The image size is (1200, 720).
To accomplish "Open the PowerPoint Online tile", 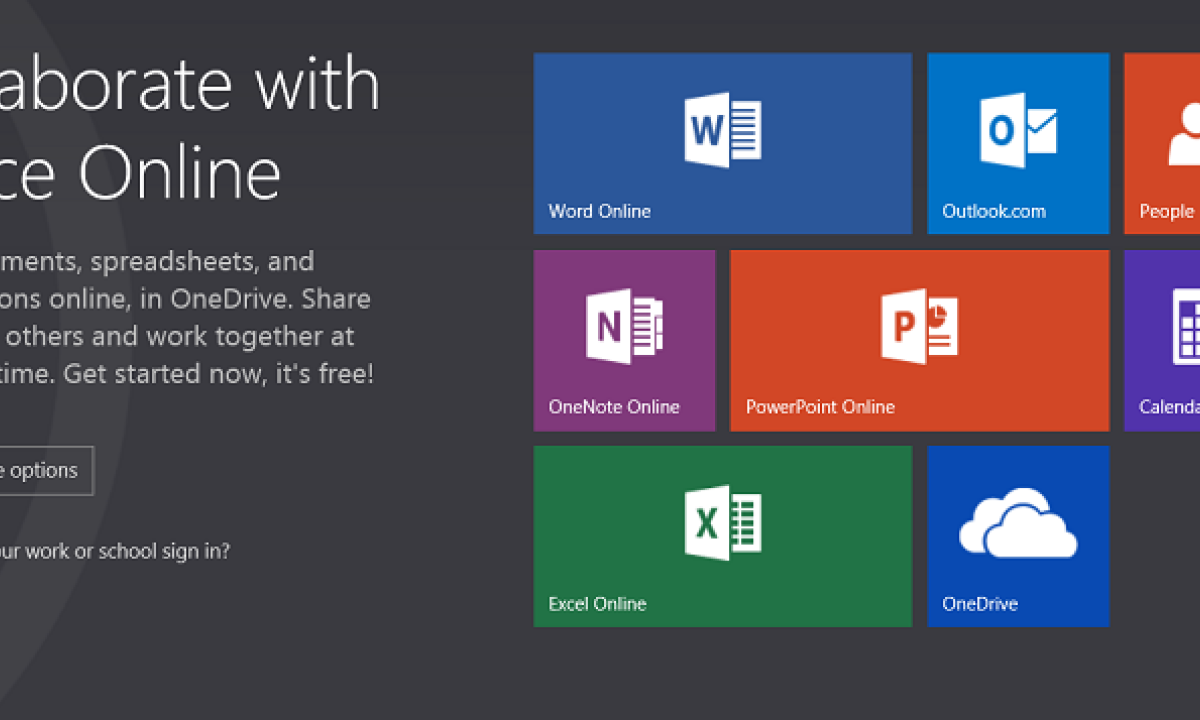I will tap(919, 340).
